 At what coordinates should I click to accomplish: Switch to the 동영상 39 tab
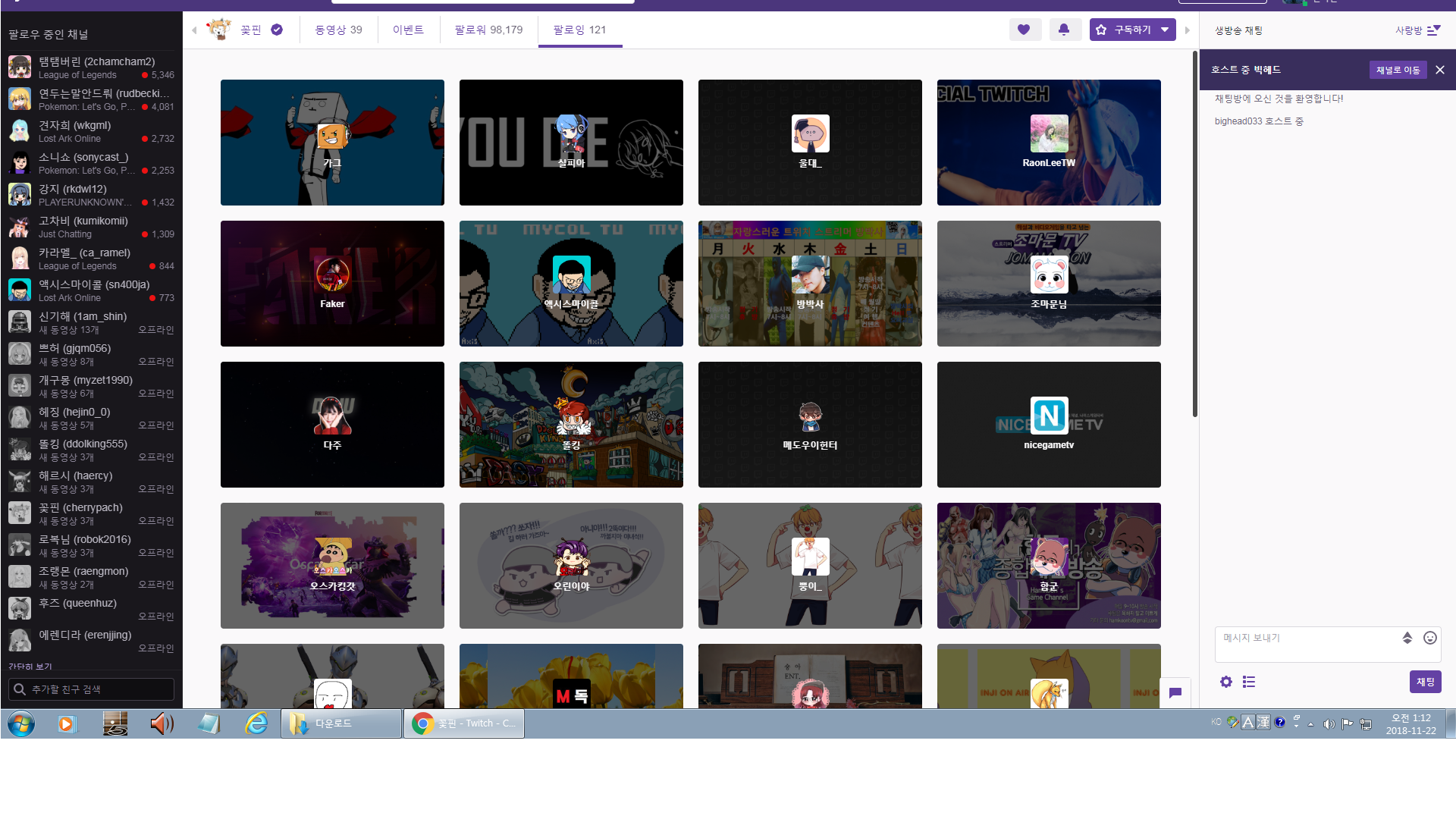[x=338, y=30]
